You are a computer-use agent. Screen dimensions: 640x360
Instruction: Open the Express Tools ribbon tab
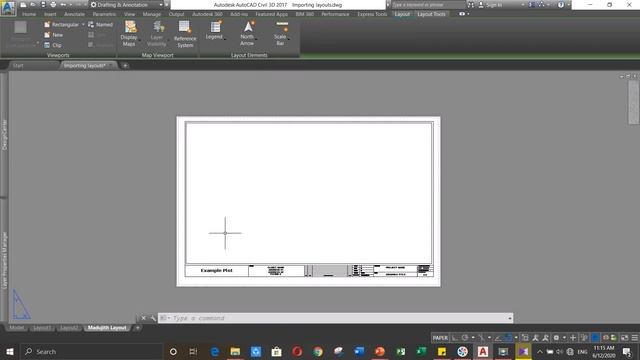click(372, 14)
